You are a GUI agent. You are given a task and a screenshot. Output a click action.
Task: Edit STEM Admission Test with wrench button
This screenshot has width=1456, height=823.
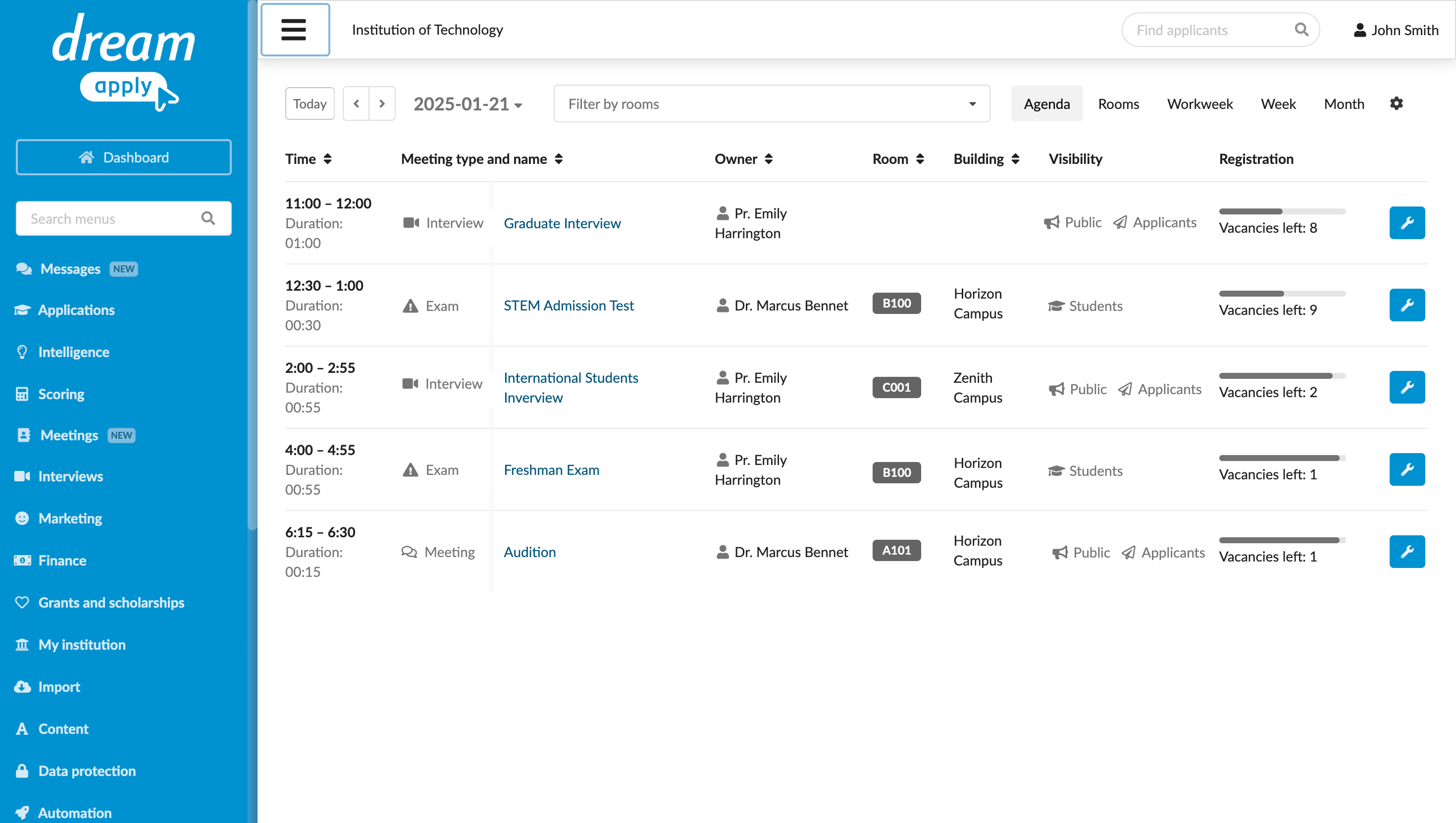coord(1407,305)
